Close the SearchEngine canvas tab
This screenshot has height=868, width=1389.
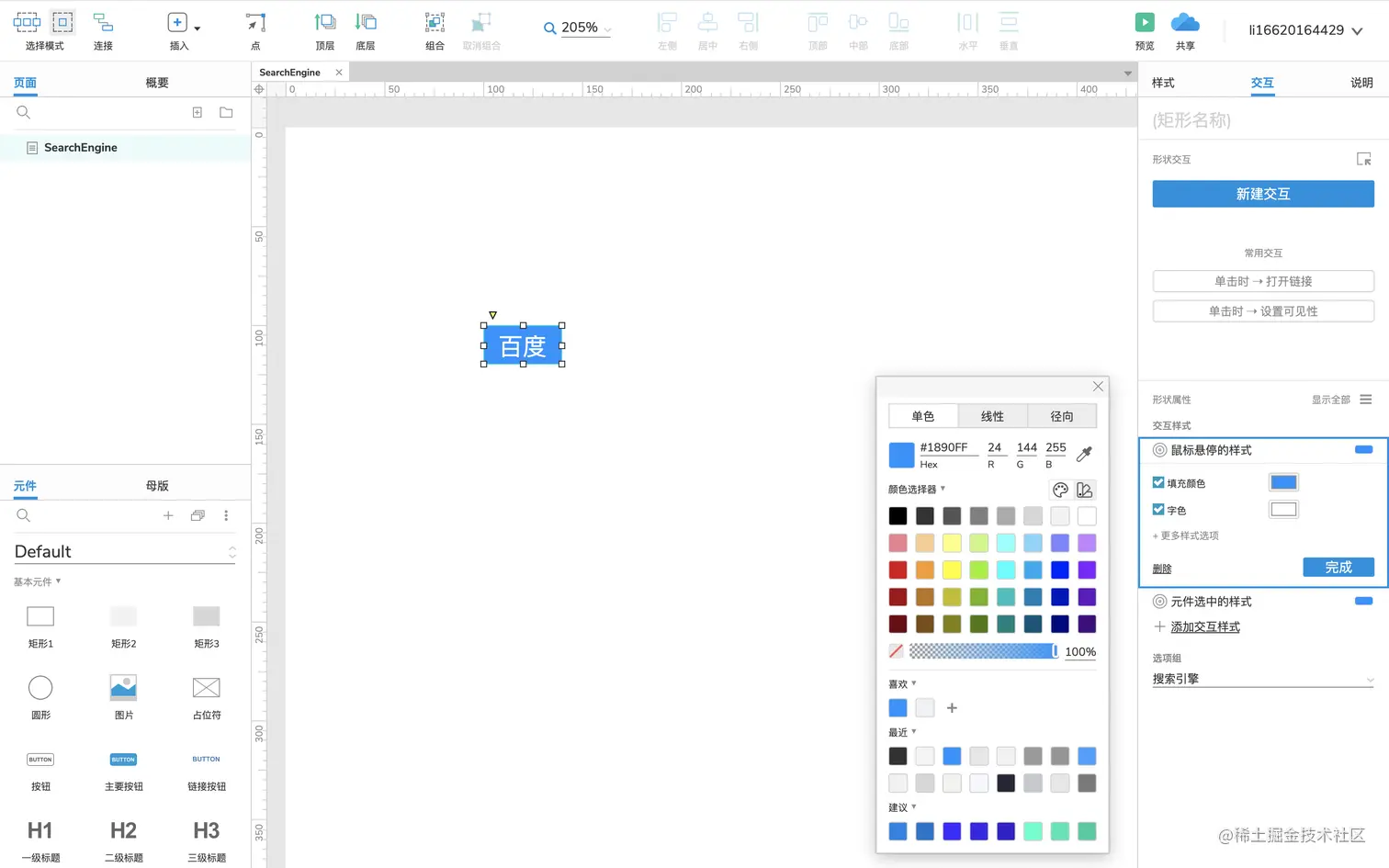pyautogui.click(x=339, y=73)
